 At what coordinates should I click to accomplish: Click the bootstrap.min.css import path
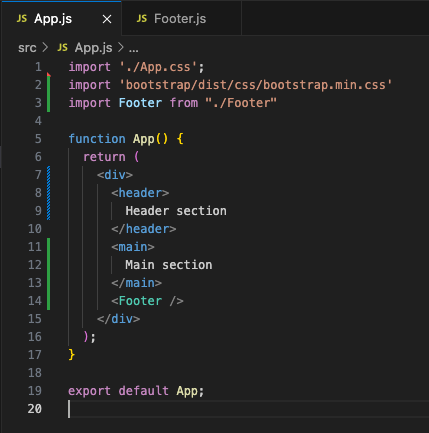click(255, 85)
